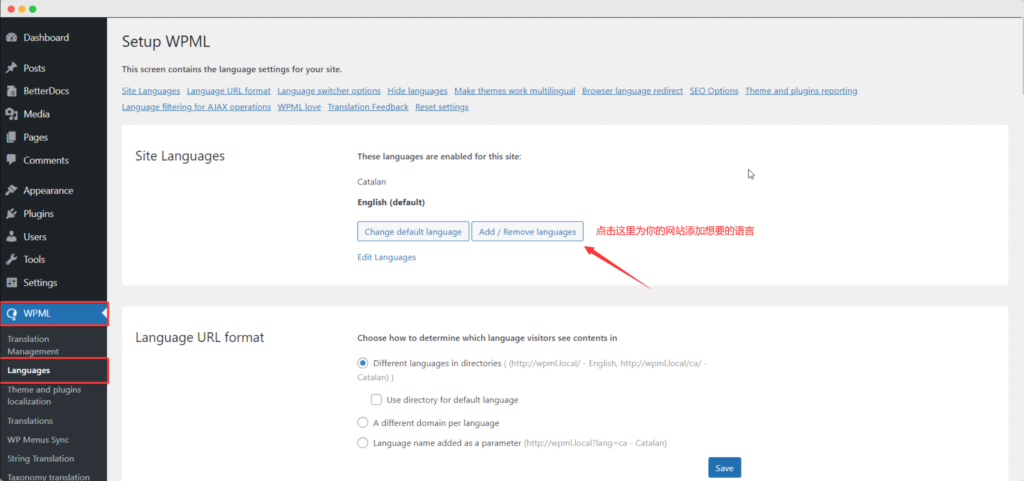Select A different domain per language

362,422
